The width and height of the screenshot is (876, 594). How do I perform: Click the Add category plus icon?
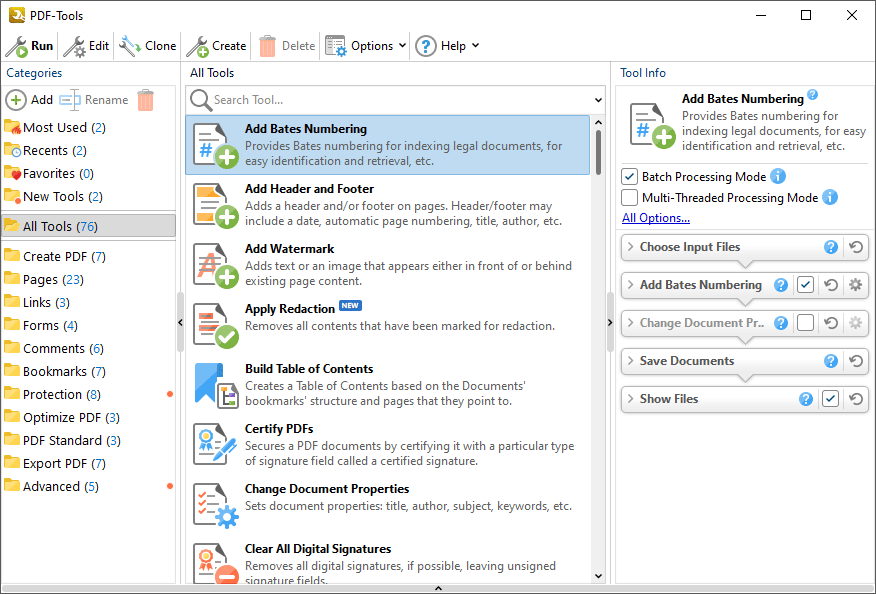(17, 100)
